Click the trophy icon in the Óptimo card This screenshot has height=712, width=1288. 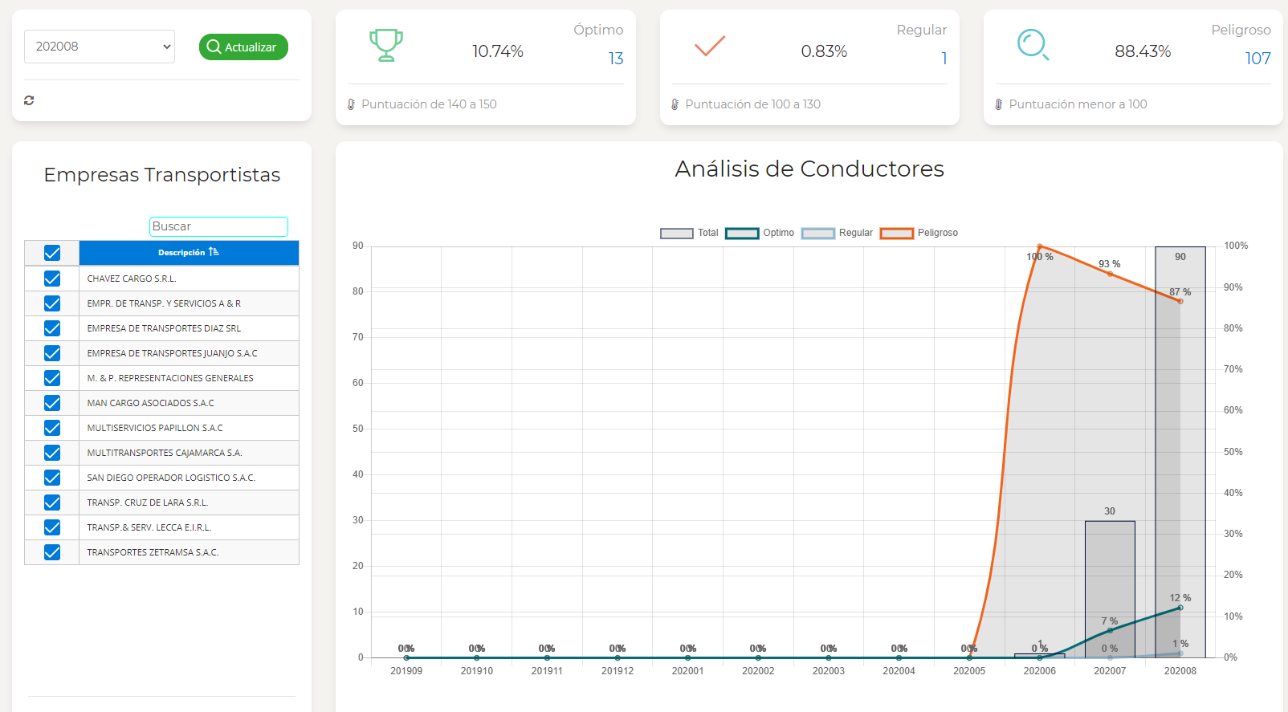386,45
